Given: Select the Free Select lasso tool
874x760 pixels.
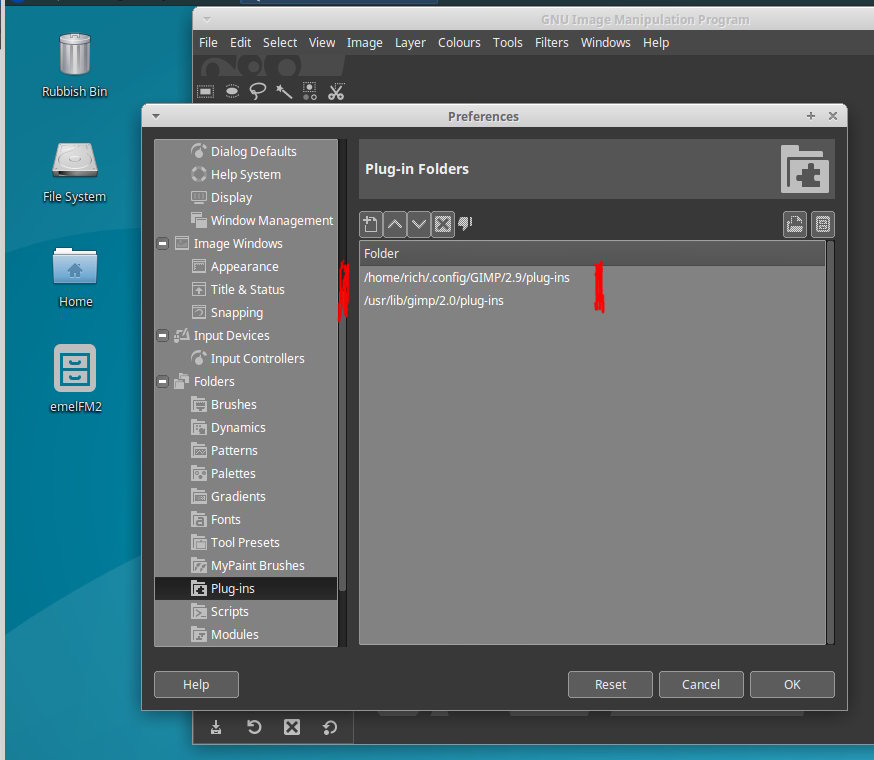Looking at the screenshot, I should 258,92.
